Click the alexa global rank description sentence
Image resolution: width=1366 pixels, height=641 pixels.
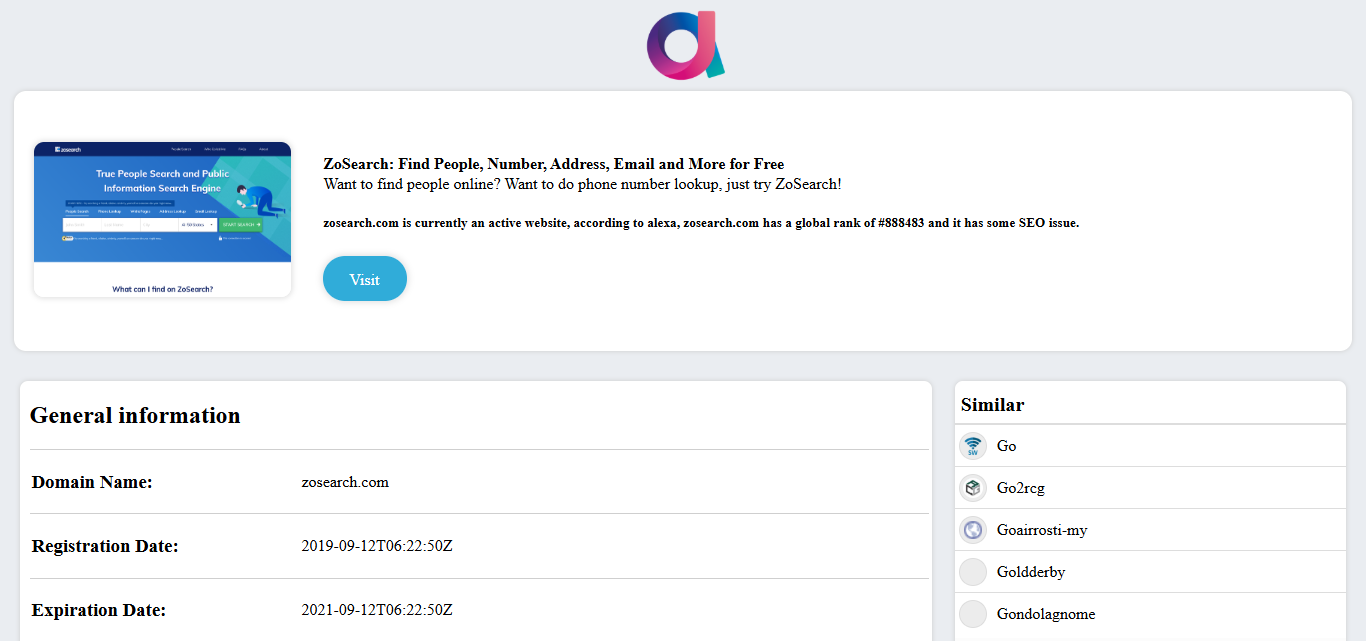[701, 223]
